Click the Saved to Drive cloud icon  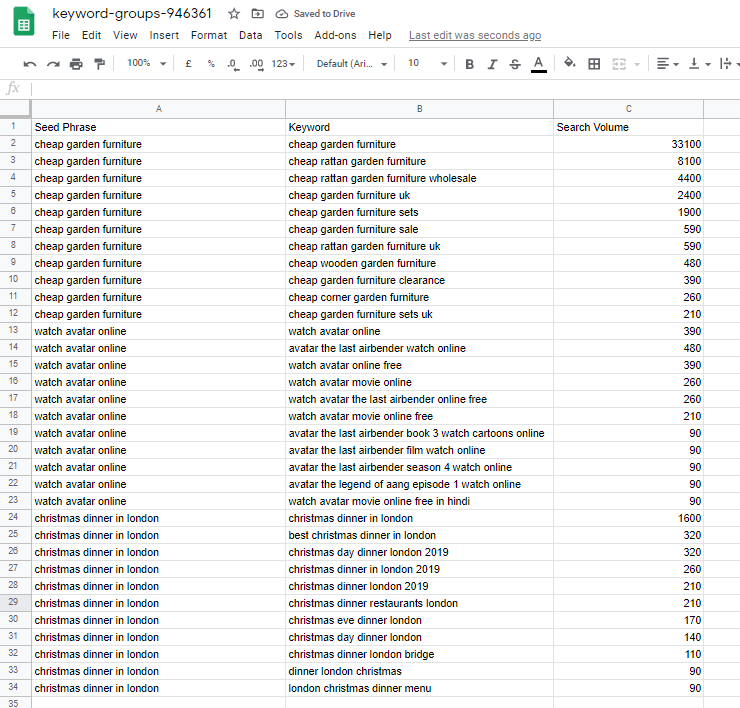[282, 14]
